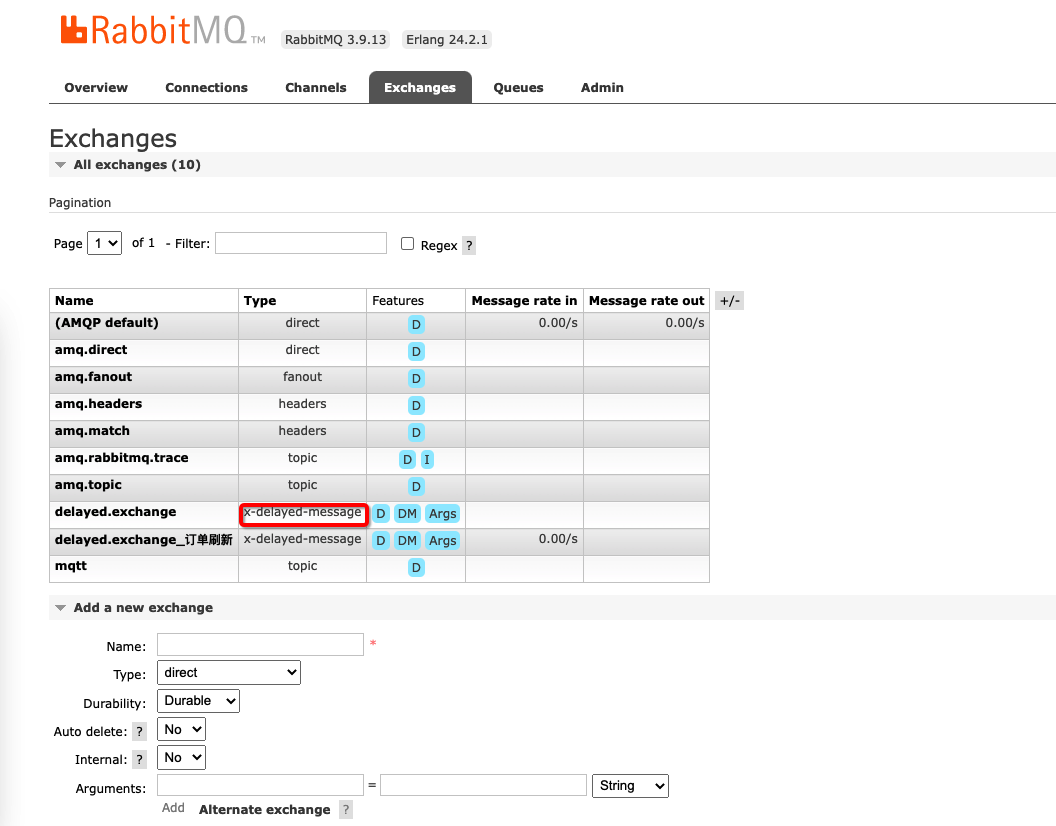
Task: Click the x-delayed-message type of delayed.exchange_订单刷新
Action: tap(302, 539)
